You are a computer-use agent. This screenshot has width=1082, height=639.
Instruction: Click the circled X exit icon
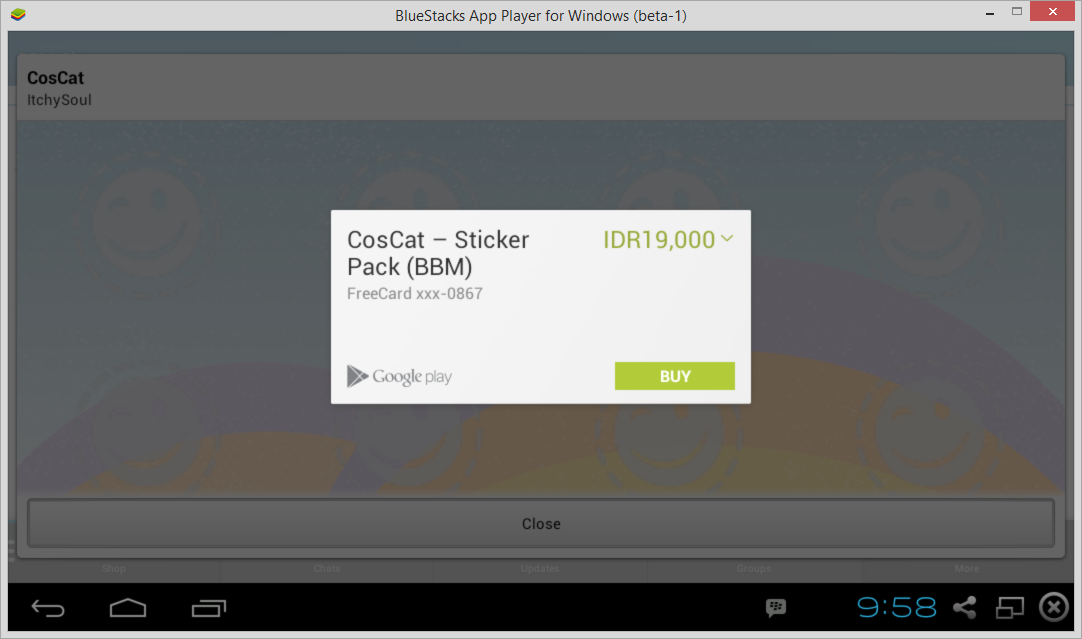click(1054, 608)
